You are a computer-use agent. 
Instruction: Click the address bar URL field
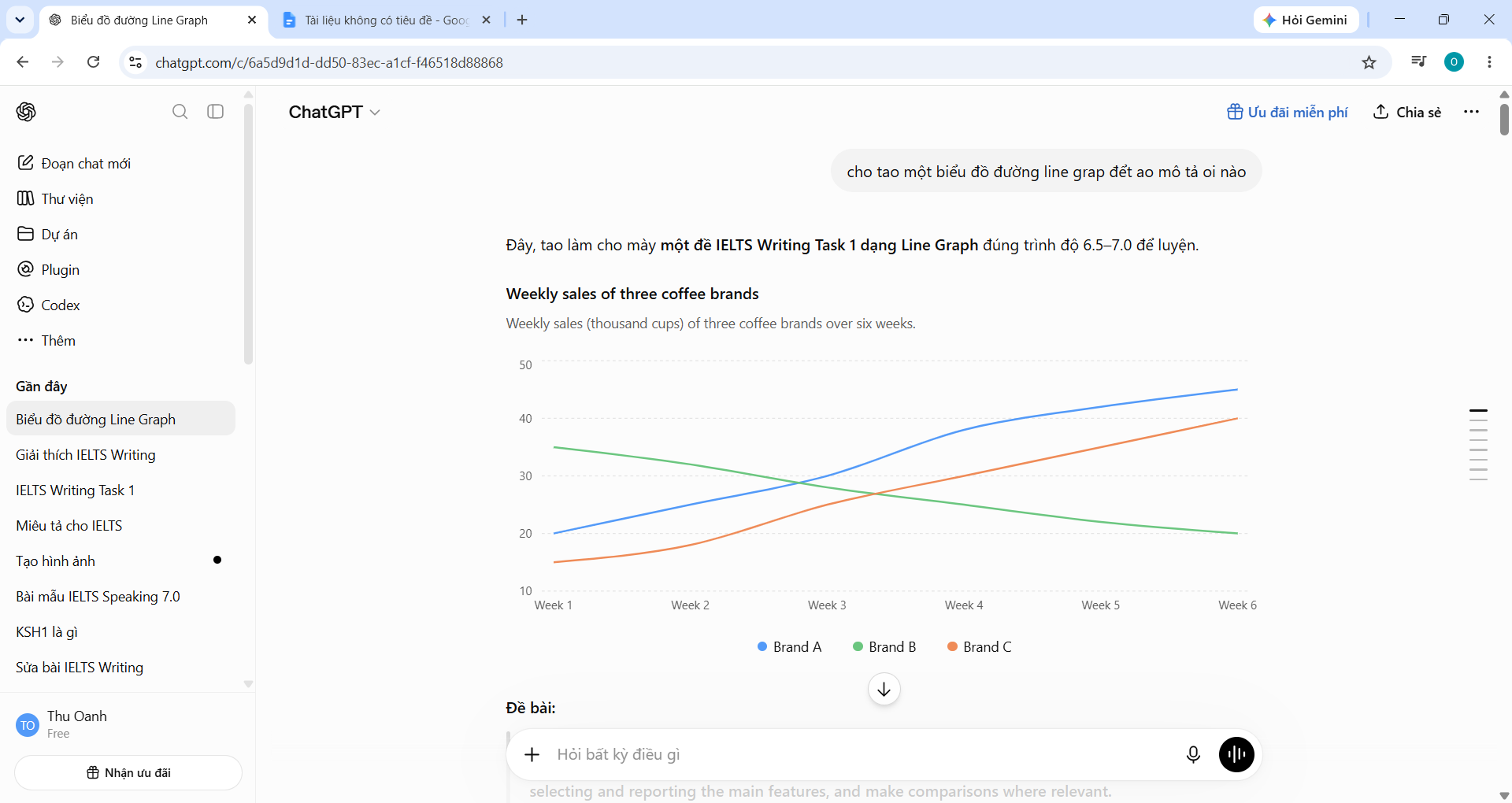point(748,62)
